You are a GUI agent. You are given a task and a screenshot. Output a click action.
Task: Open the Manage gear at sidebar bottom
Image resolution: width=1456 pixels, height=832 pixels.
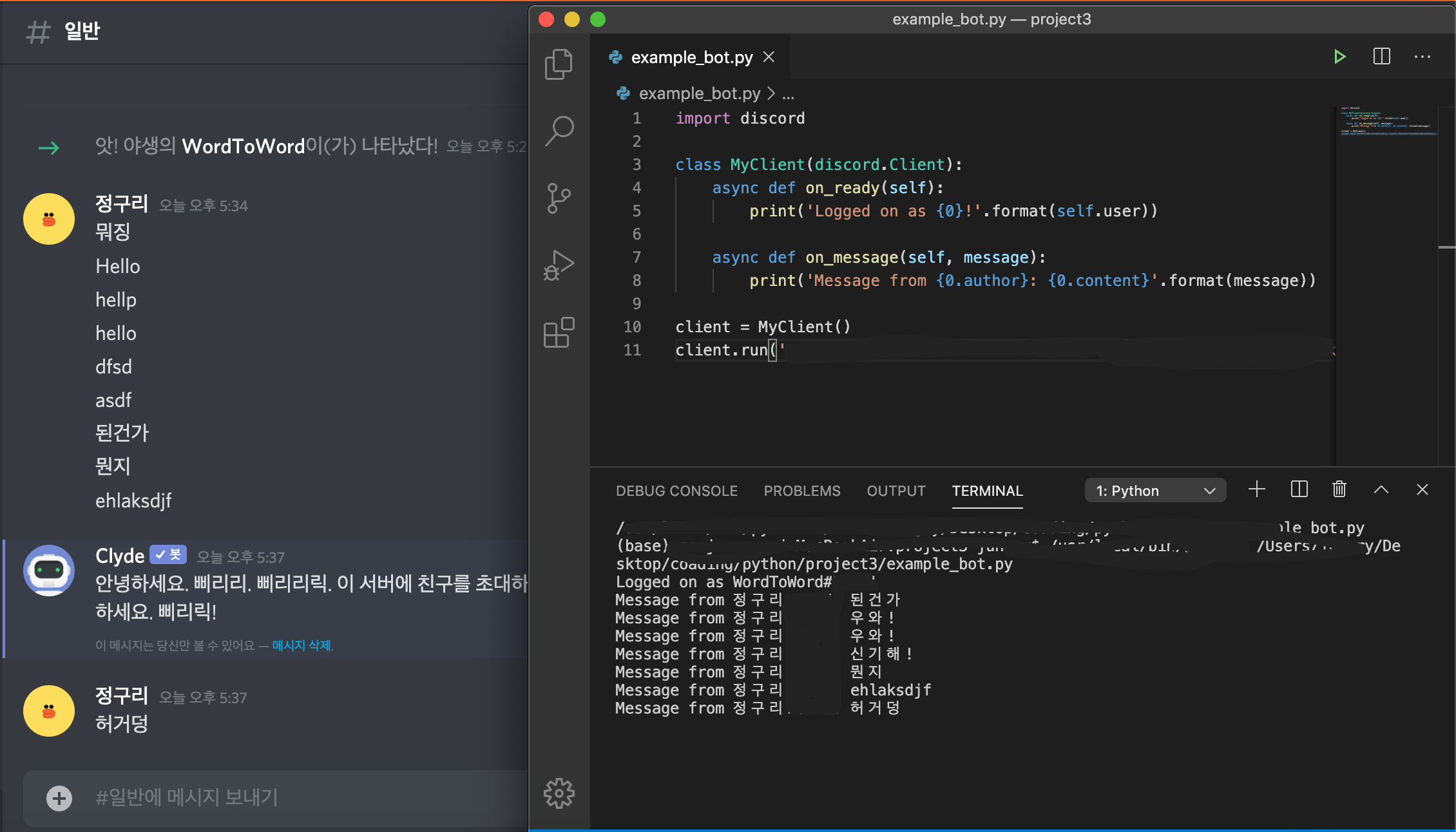558,793
